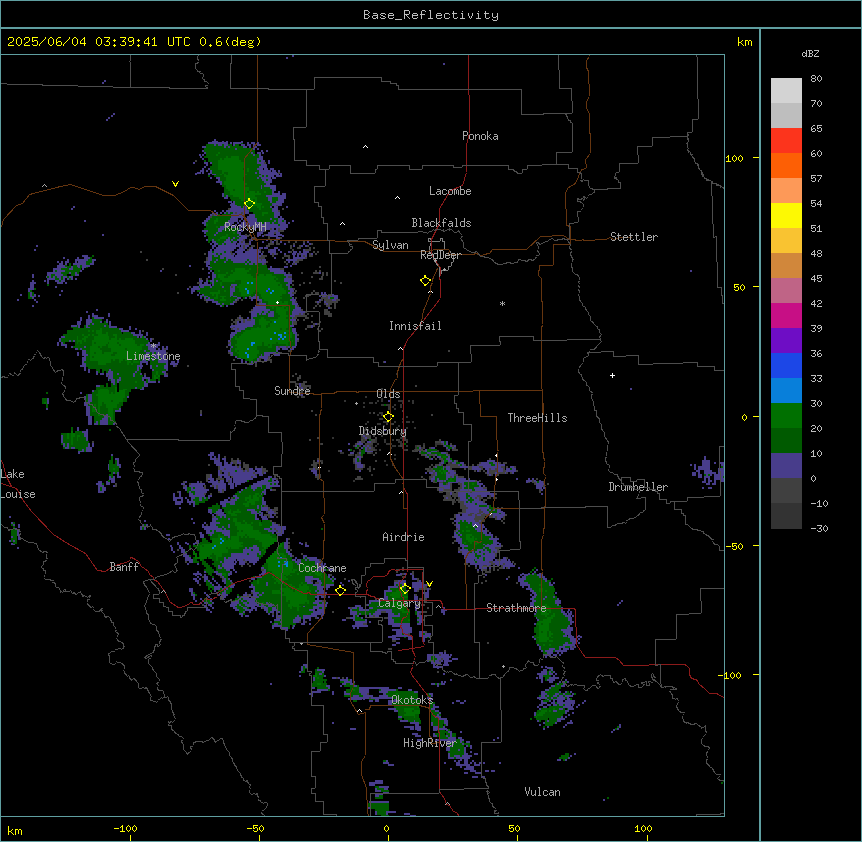This screenshot has height=842, width=862.
Task: Click yellow v marker northeast of Calgary
Action: (429, 584)
